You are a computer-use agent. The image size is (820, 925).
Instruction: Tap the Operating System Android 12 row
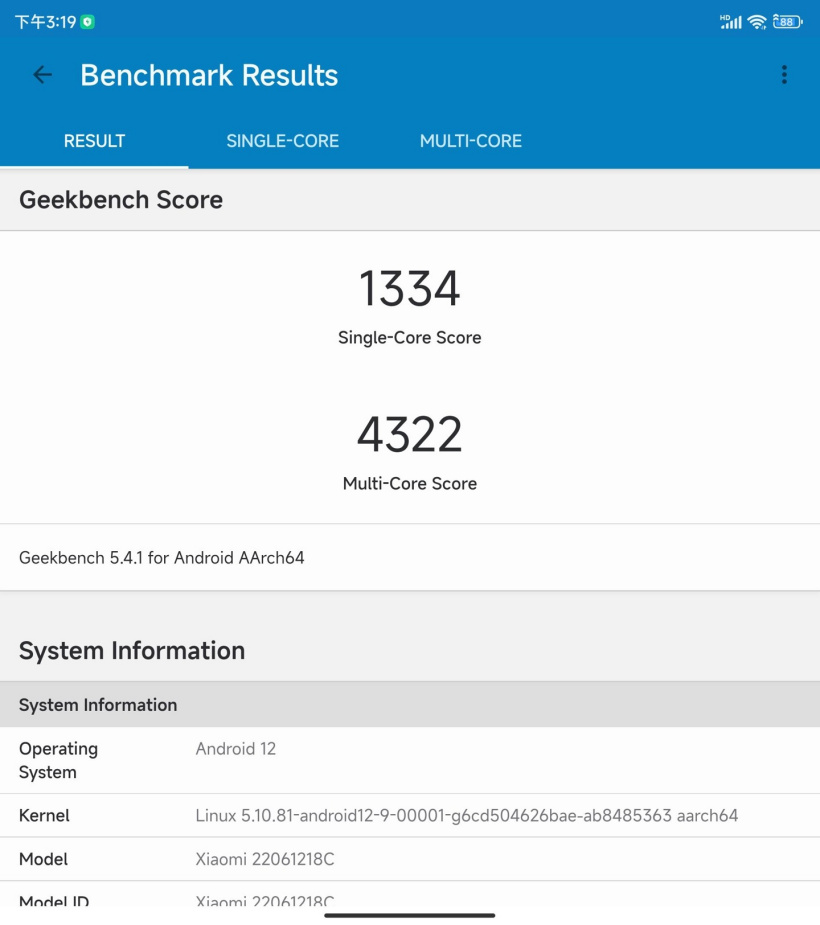(x=410, y=760)
